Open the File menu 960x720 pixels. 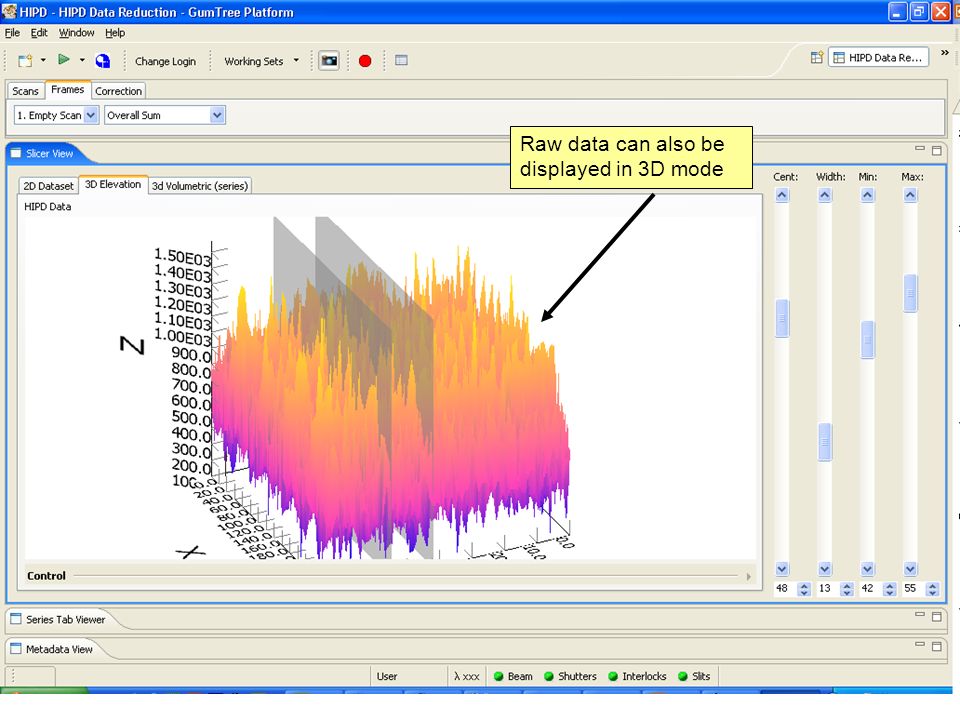pos(12,33)
